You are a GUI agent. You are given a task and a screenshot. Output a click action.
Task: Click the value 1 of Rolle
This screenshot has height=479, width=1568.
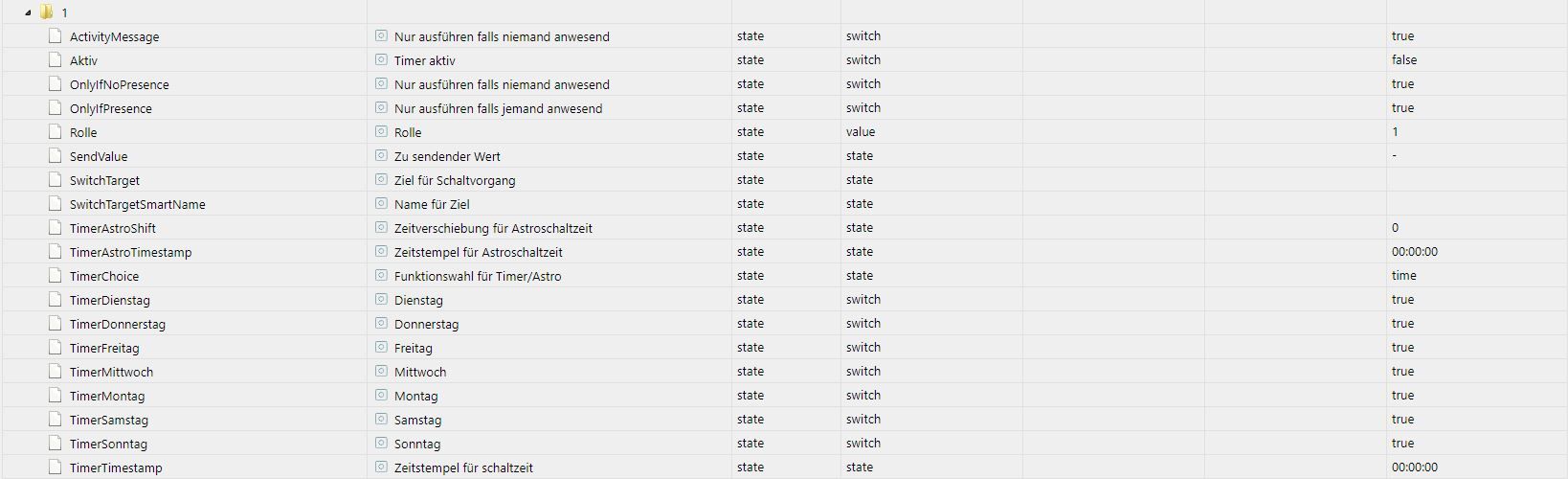1395,131
